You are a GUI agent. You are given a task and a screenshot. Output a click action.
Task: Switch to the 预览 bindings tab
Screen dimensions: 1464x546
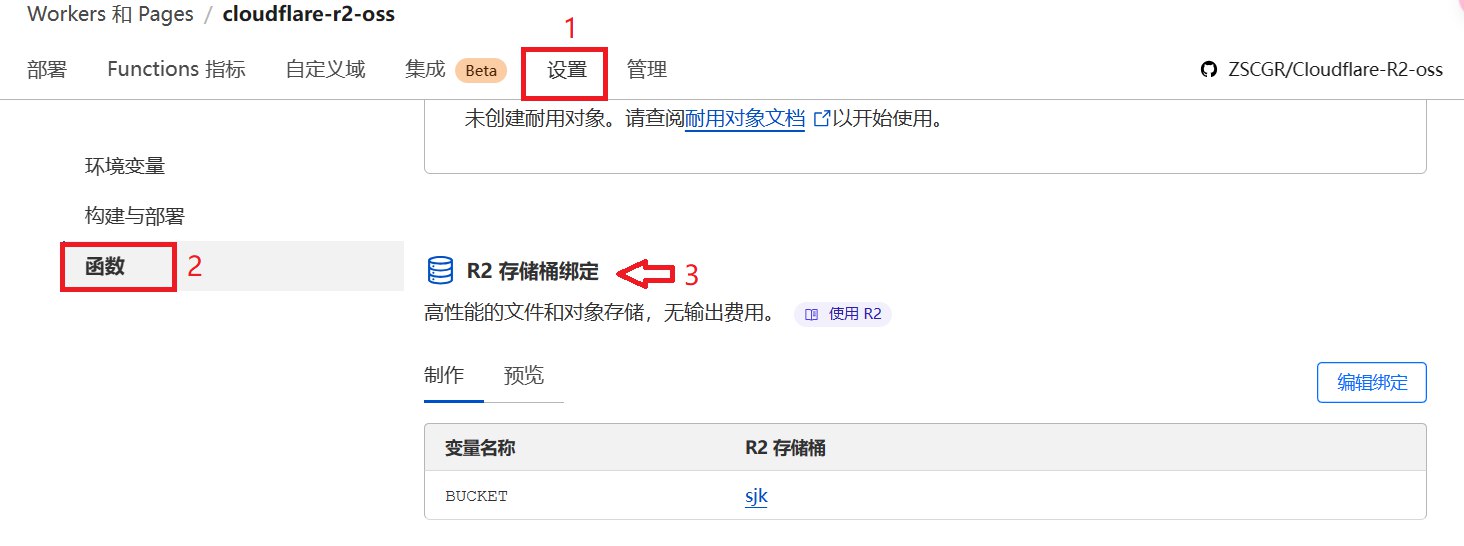524,376
